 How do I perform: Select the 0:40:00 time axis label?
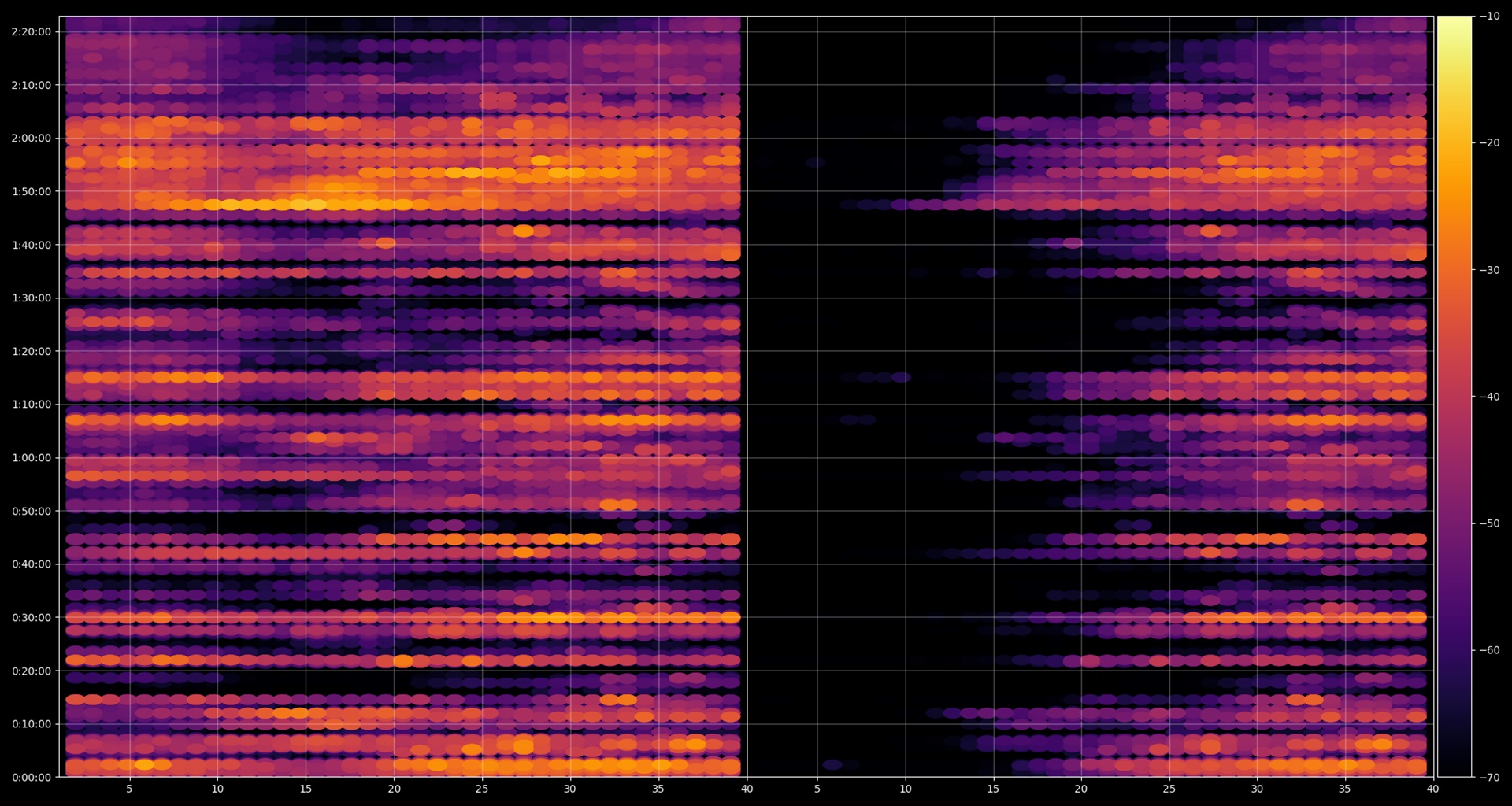click(x=31, y=564)
